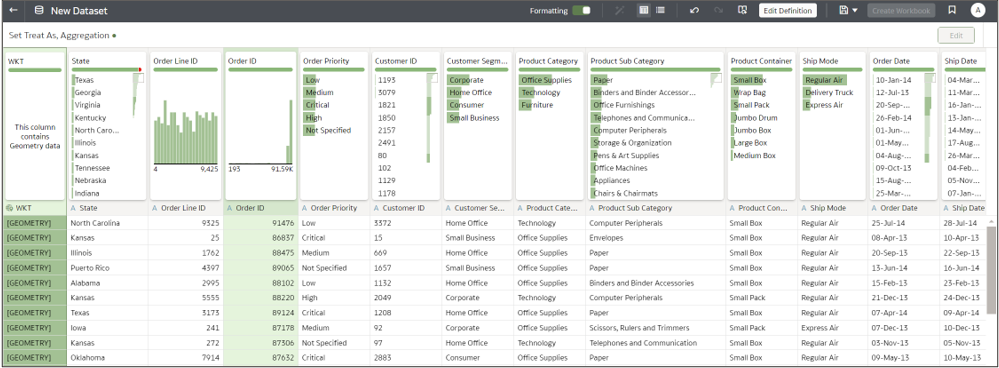
Task: Click the magic wand quality insights icon
Action: (x=620, y=10)
